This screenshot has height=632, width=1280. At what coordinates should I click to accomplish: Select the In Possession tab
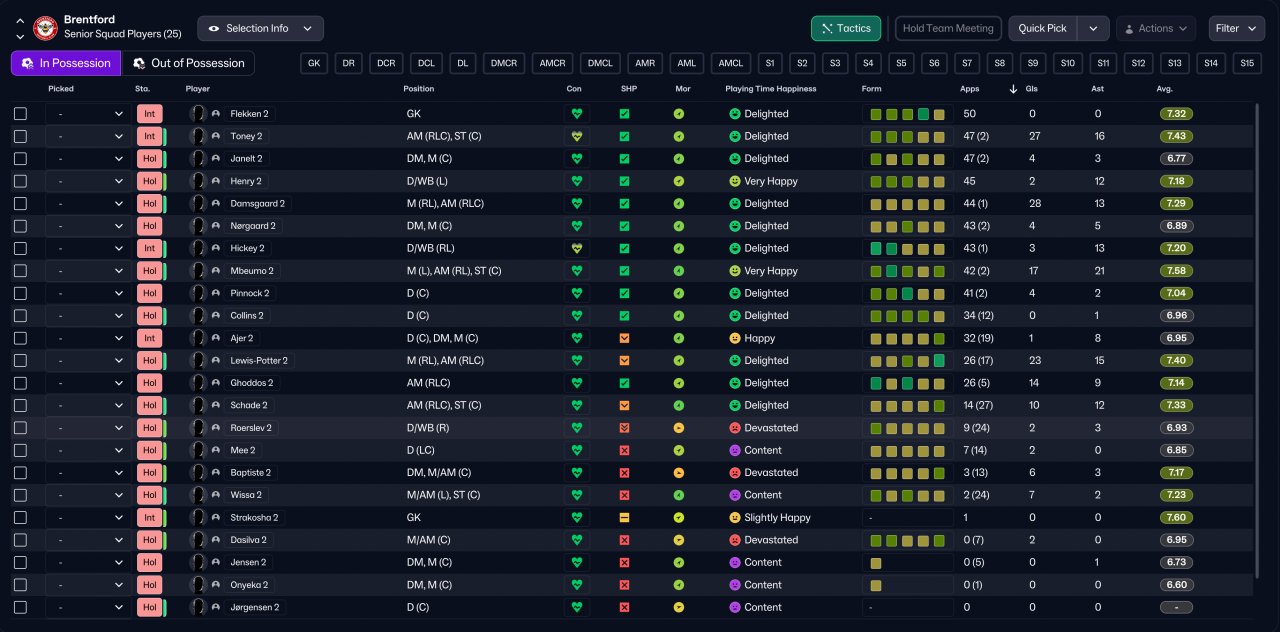coord(66,63)
